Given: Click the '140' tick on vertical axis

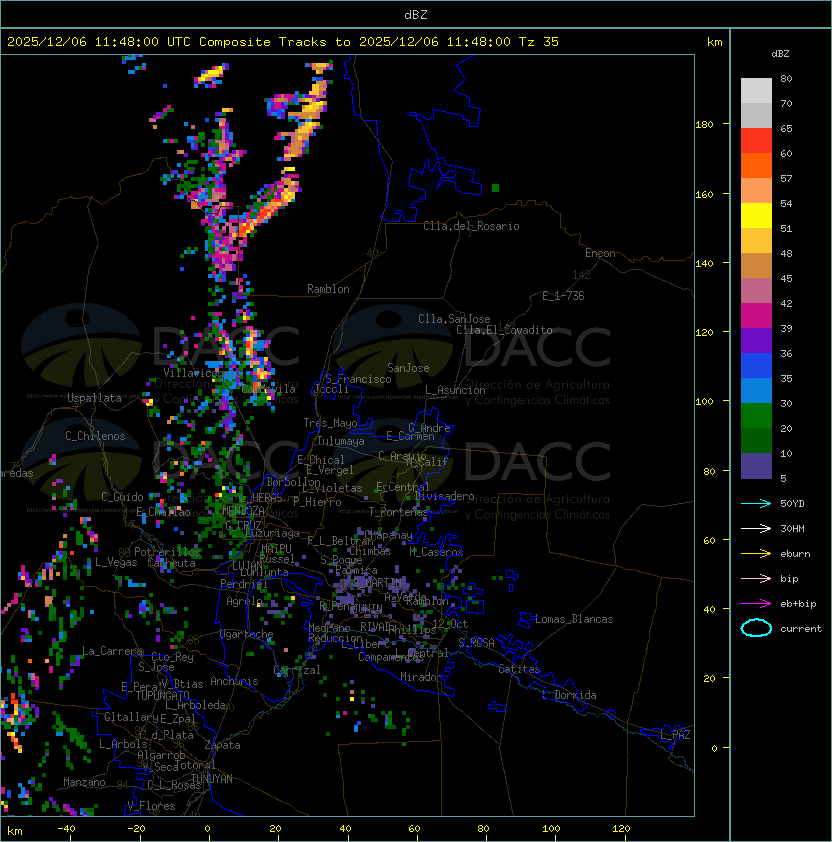Looking at the screenshot, I should 704,264.
